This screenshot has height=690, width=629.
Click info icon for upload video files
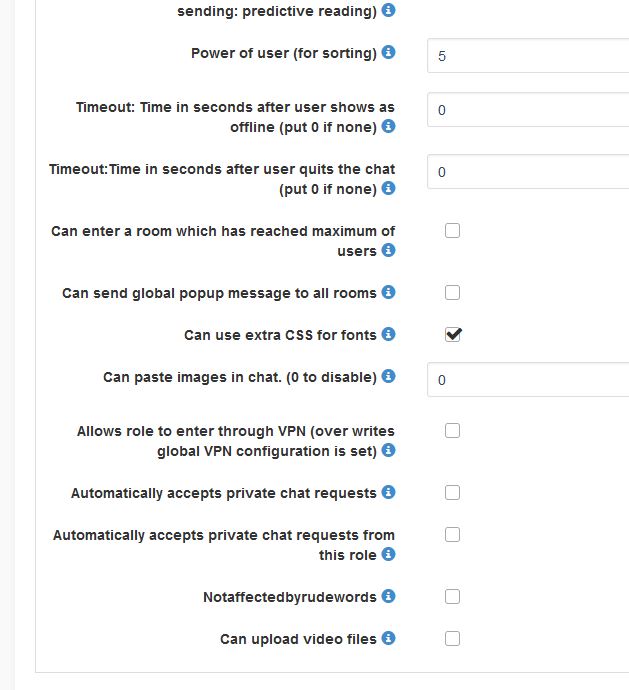click(389, 638)
